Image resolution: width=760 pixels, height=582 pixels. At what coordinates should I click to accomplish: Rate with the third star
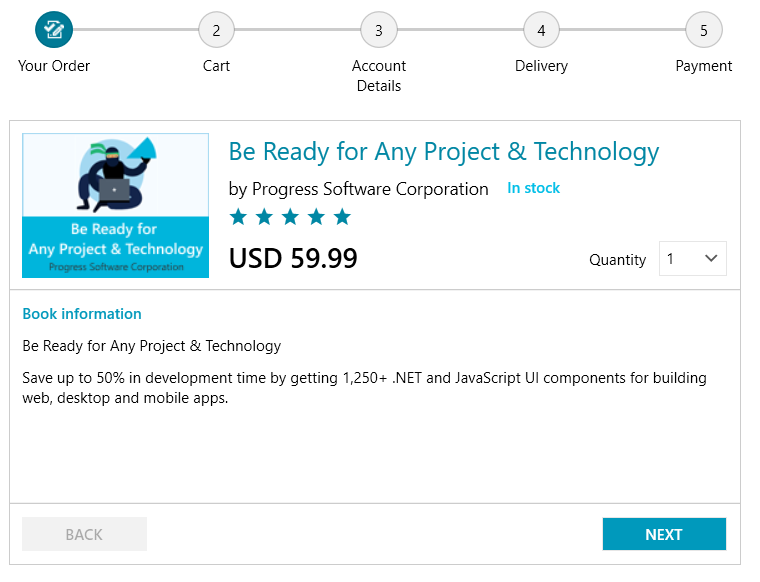[x=290, y=217]
